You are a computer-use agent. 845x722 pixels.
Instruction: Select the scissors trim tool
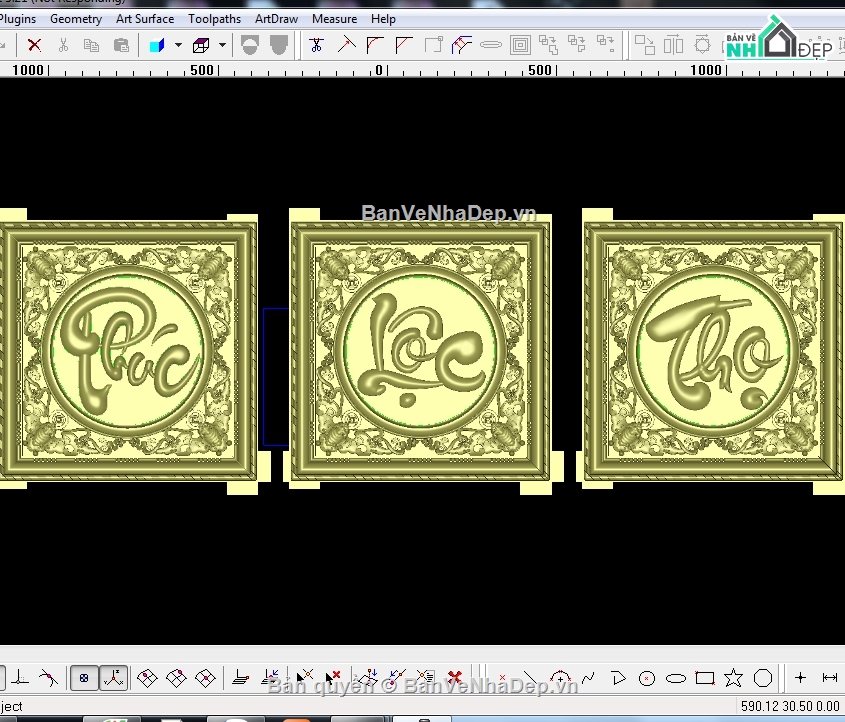tap(316, 45)
